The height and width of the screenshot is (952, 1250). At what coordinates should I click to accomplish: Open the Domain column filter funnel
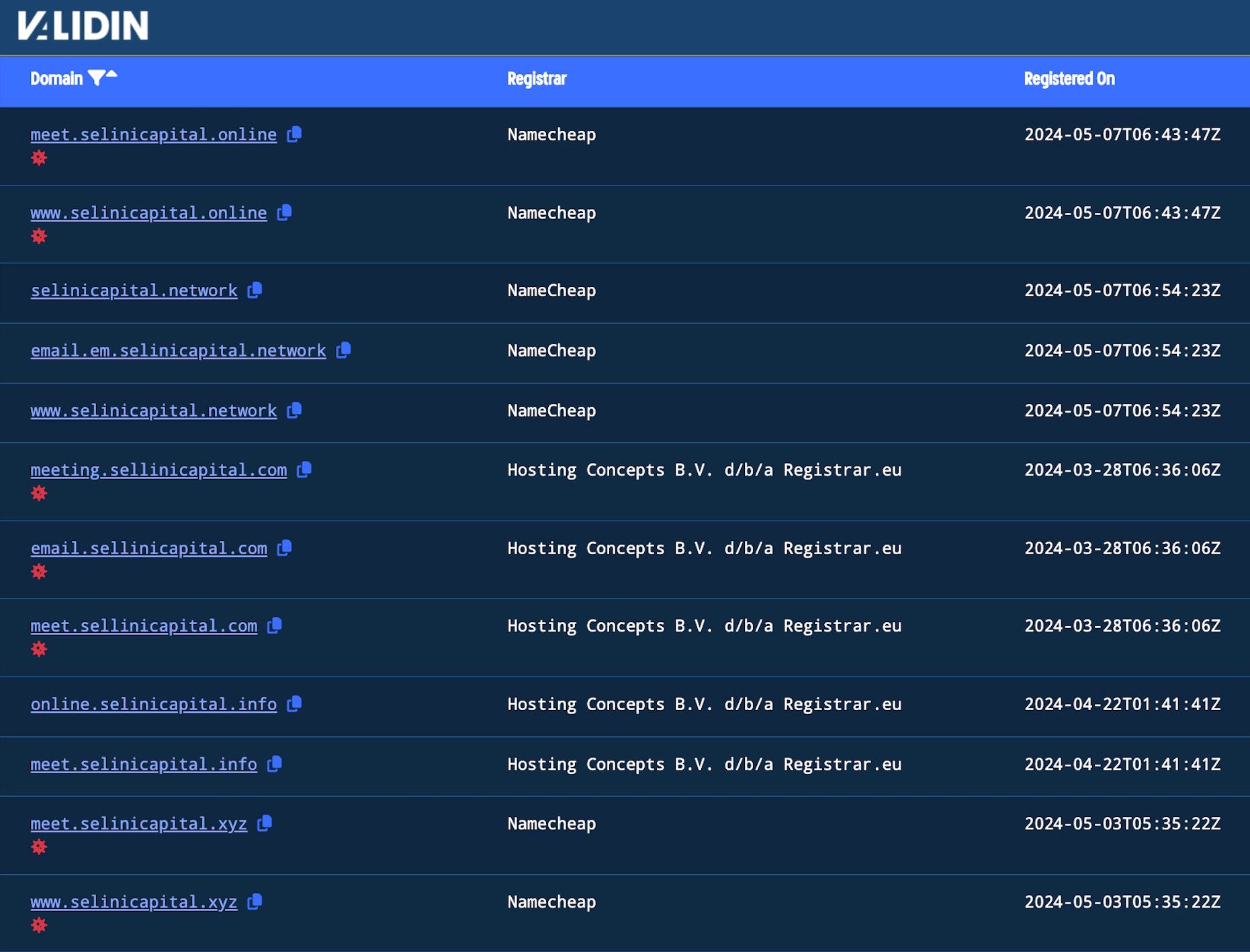tap(96, 79)
